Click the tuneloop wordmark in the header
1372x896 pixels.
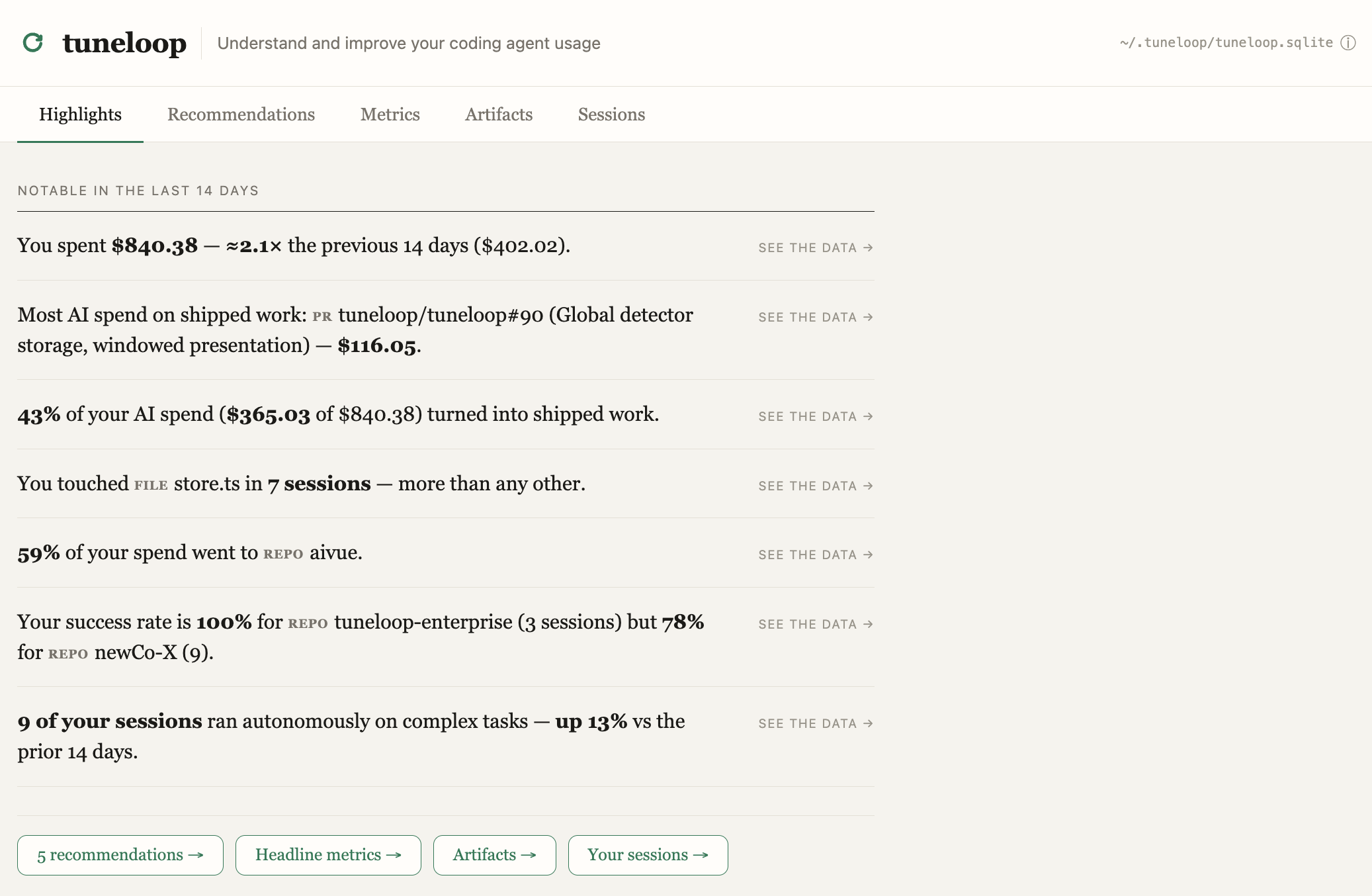point(124,43)
